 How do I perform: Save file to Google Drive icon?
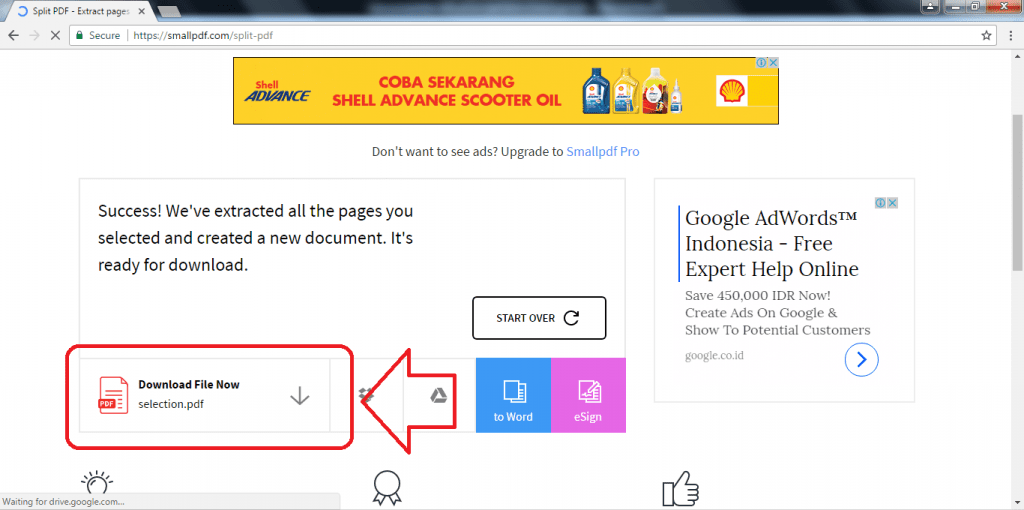coord(438,395)
